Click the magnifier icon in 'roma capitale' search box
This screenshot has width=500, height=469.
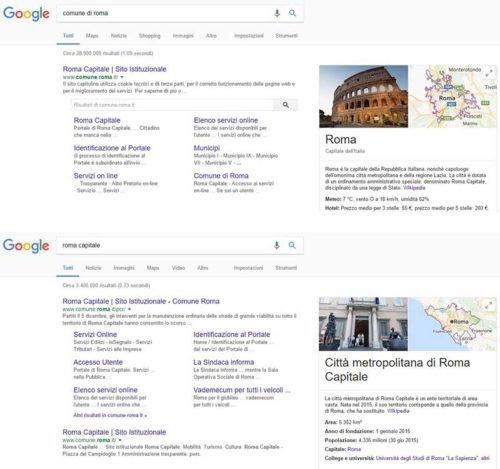[x=292, y=245]
